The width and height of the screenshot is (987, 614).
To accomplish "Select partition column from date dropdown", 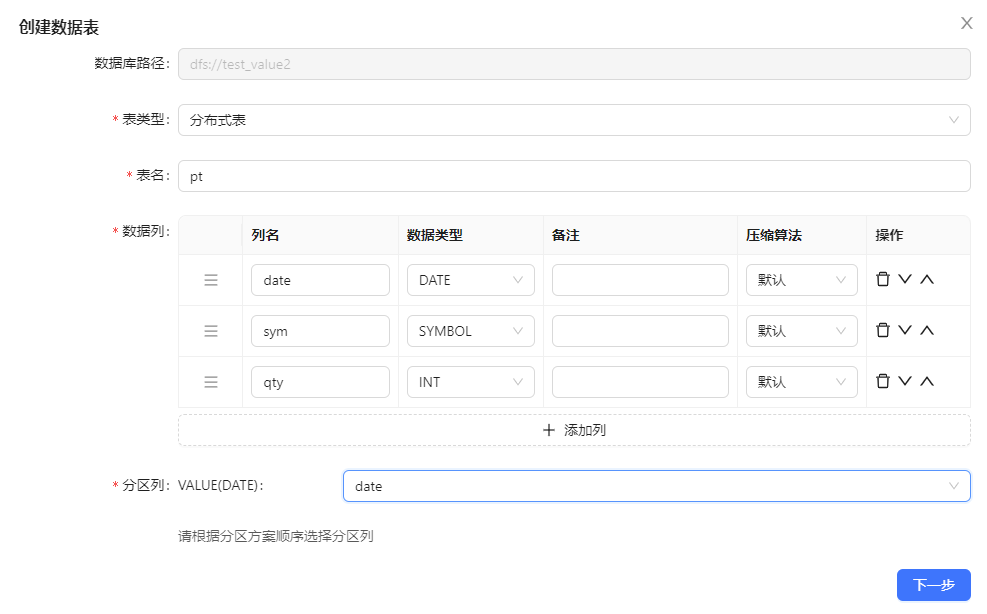I will [x=656, y=486].
